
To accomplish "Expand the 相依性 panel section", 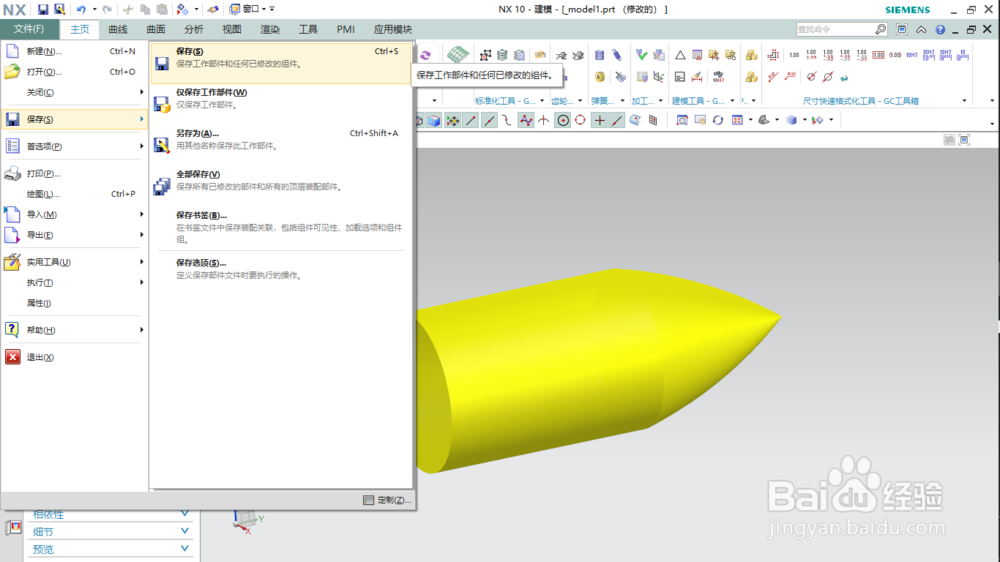I will click(110, 514).
